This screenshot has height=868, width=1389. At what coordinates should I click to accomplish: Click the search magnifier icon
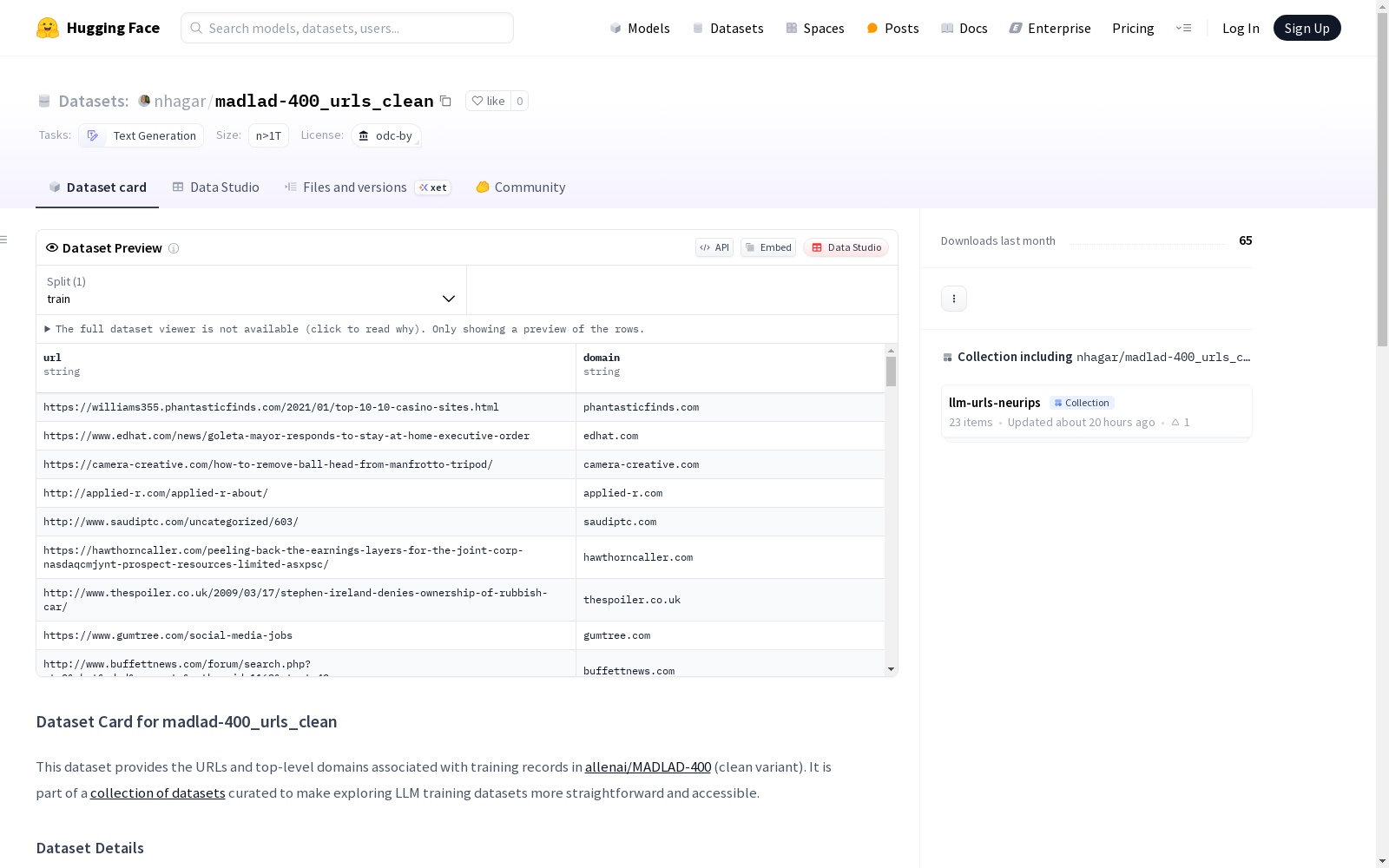(196, 28)
